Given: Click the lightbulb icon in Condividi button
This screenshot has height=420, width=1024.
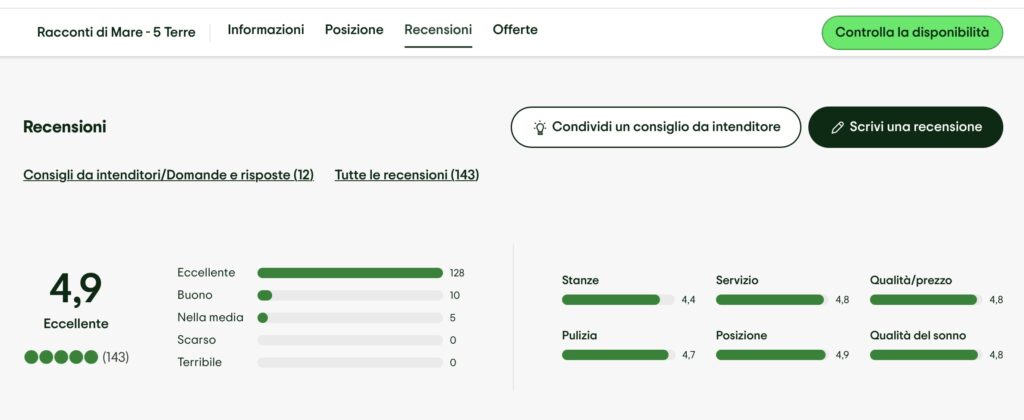Looking at the screenshot, I should pos(540,128).
